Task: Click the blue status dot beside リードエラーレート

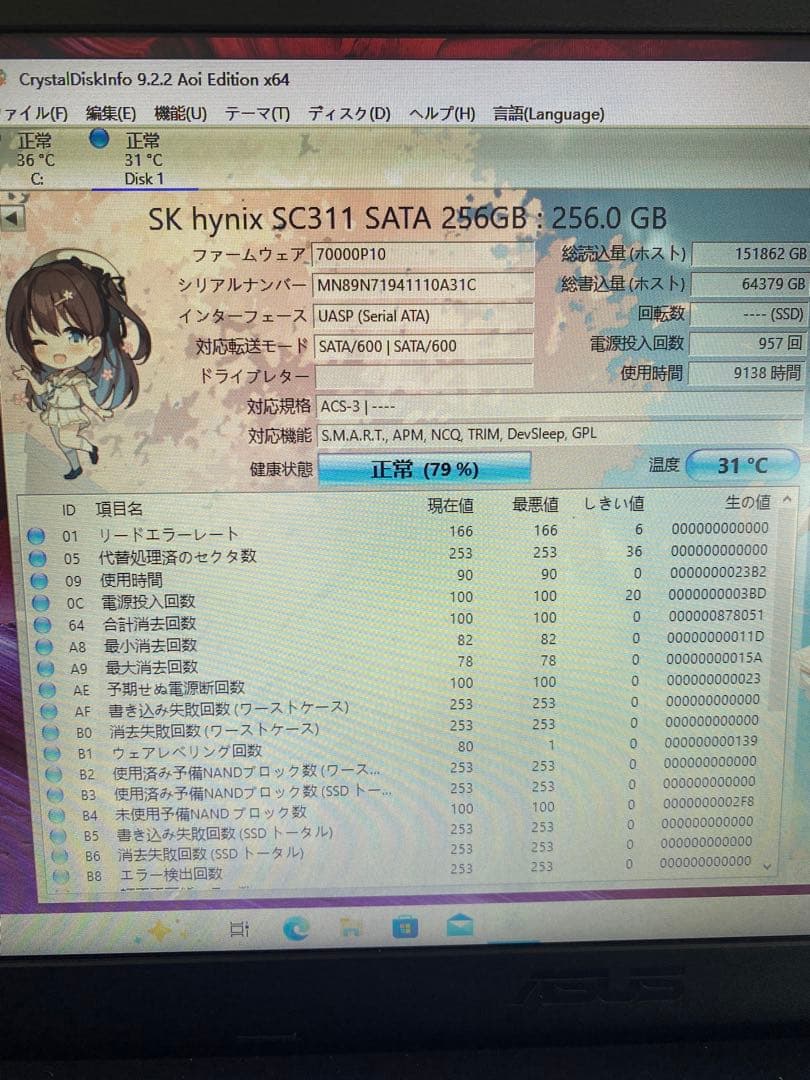Action: click(x=39, y=533)
